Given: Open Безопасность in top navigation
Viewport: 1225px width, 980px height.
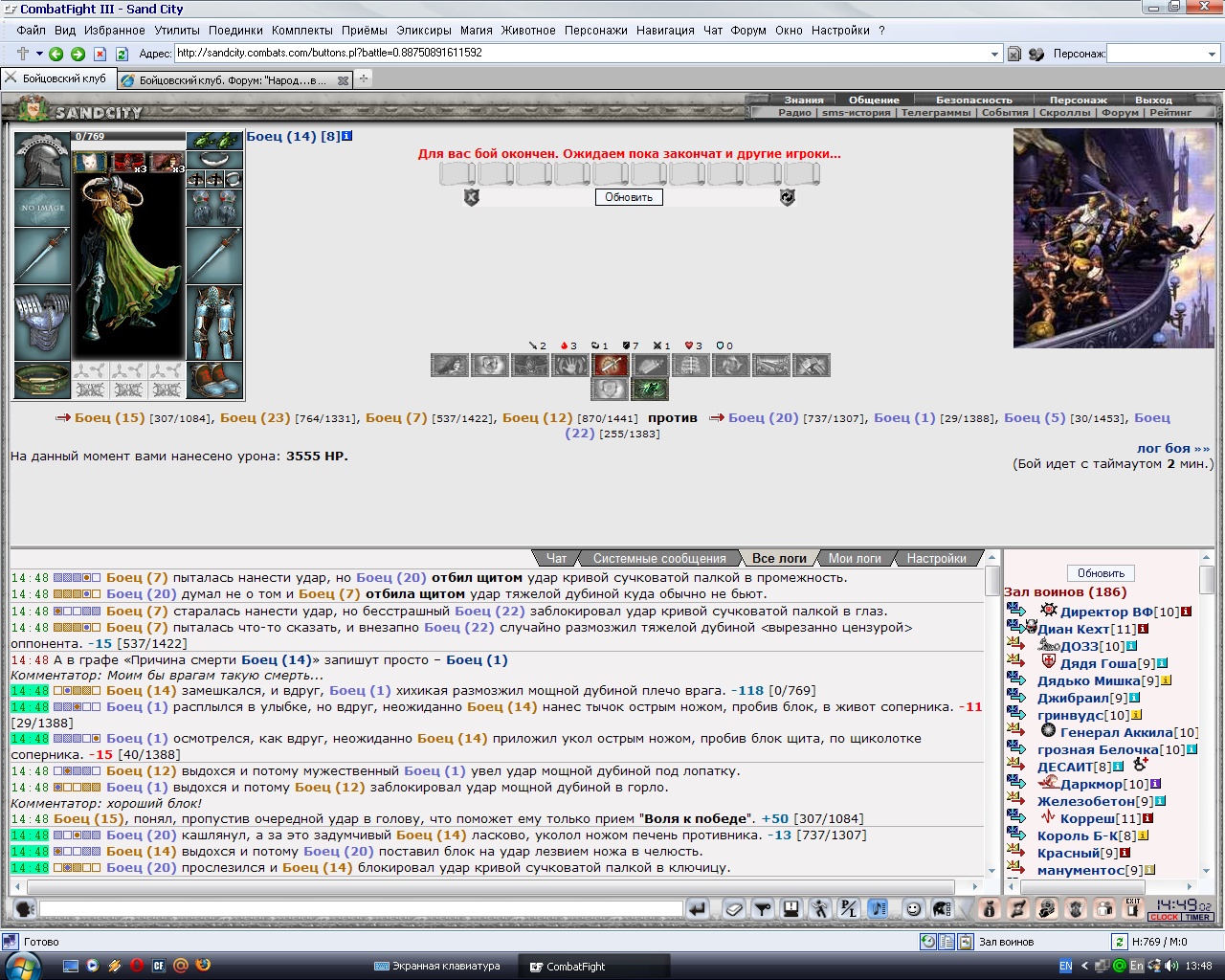Looking at the screenshot, I should click(973, 100).
